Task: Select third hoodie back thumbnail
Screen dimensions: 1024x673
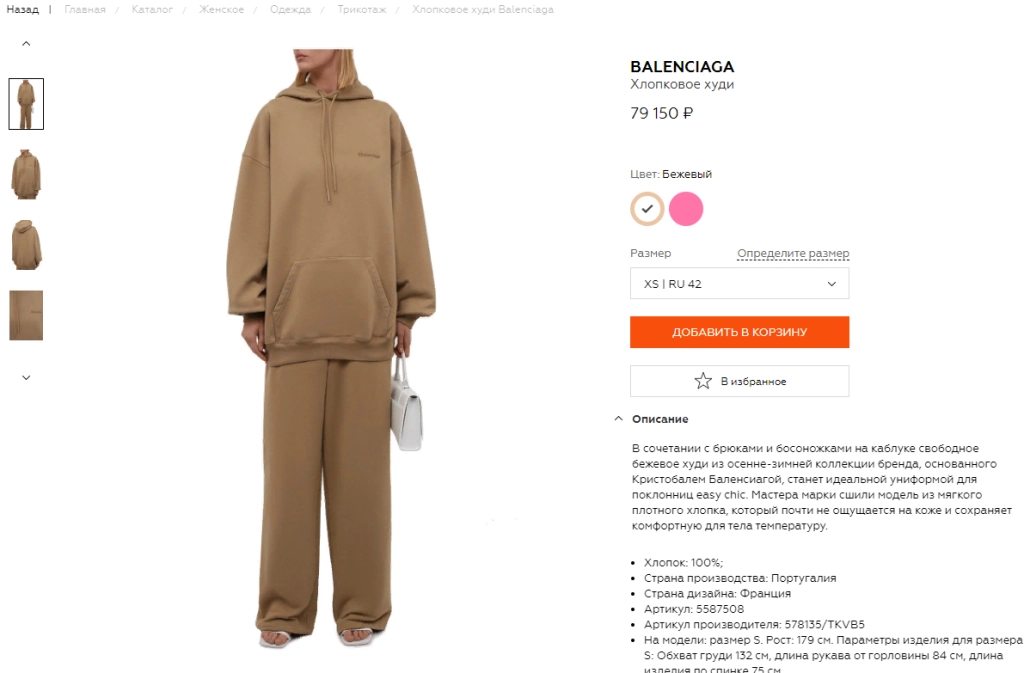Action: (26, 245)
